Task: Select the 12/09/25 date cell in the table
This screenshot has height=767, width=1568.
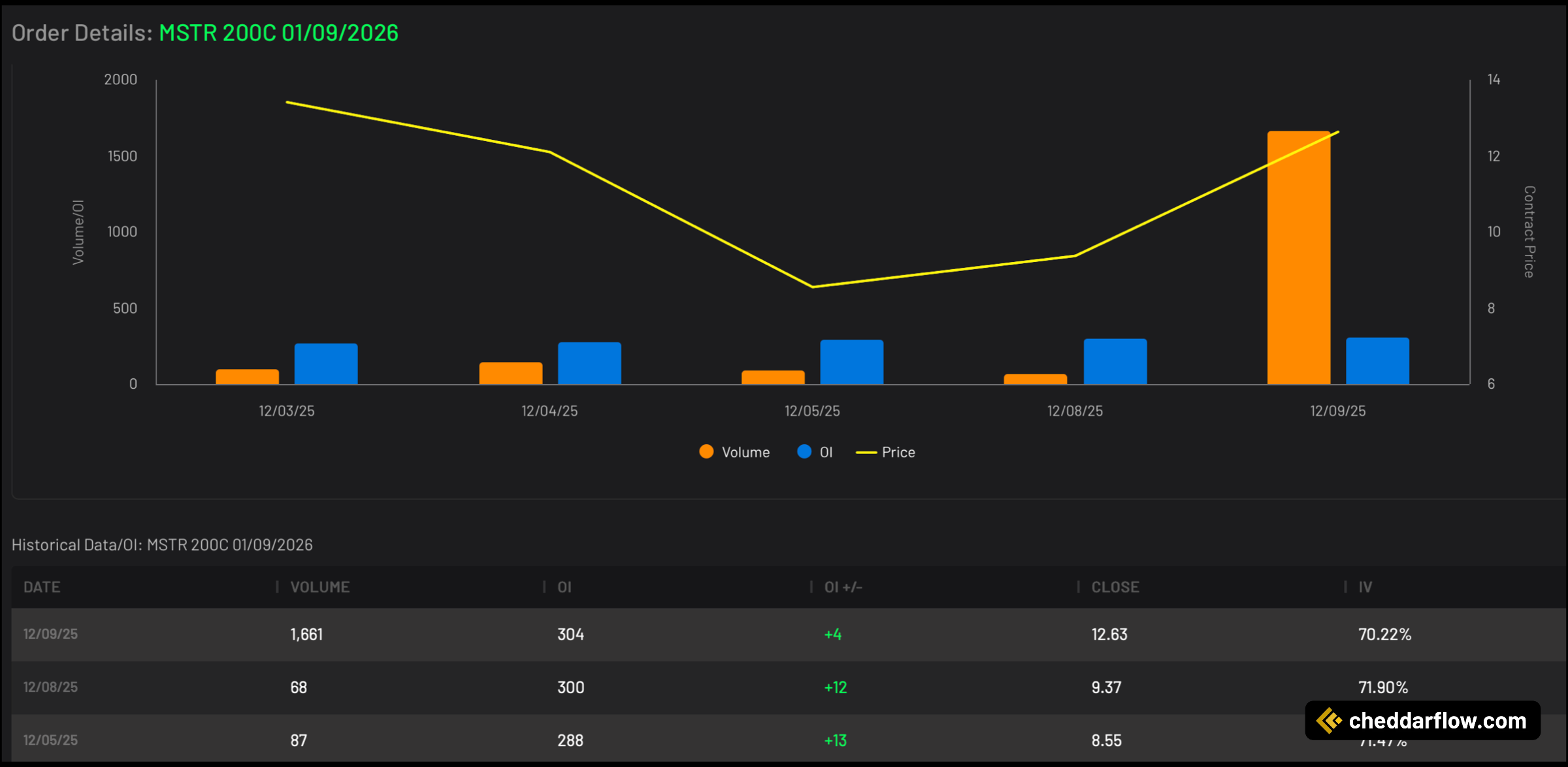Action: [x=50, y=634]
